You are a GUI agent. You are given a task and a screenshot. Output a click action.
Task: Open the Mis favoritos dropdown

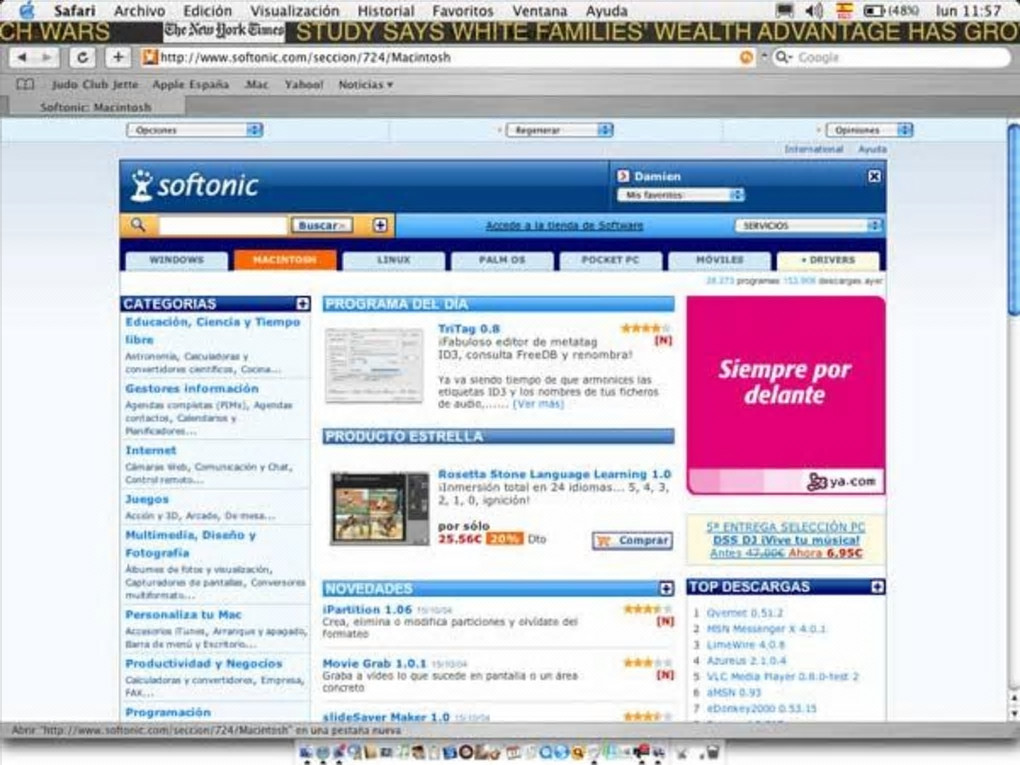pos(680,195)
